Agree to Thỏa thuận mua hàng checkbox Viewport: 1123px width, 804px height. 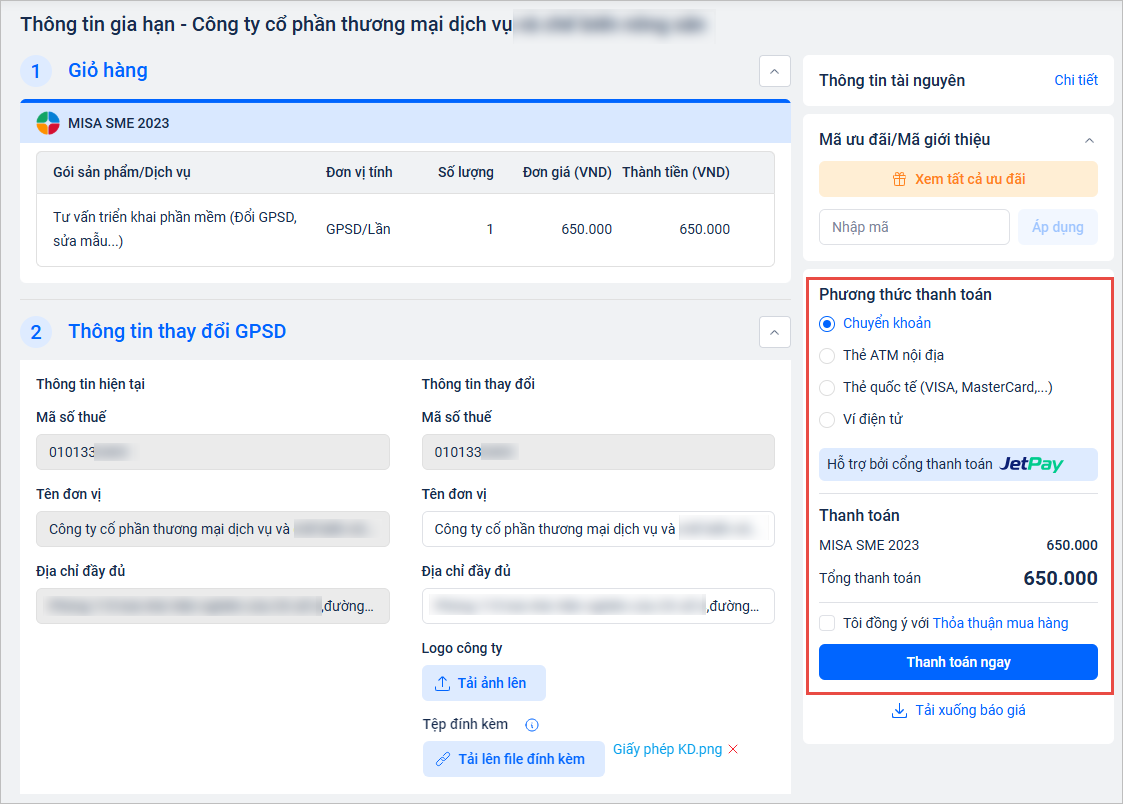tap(827, 624)
